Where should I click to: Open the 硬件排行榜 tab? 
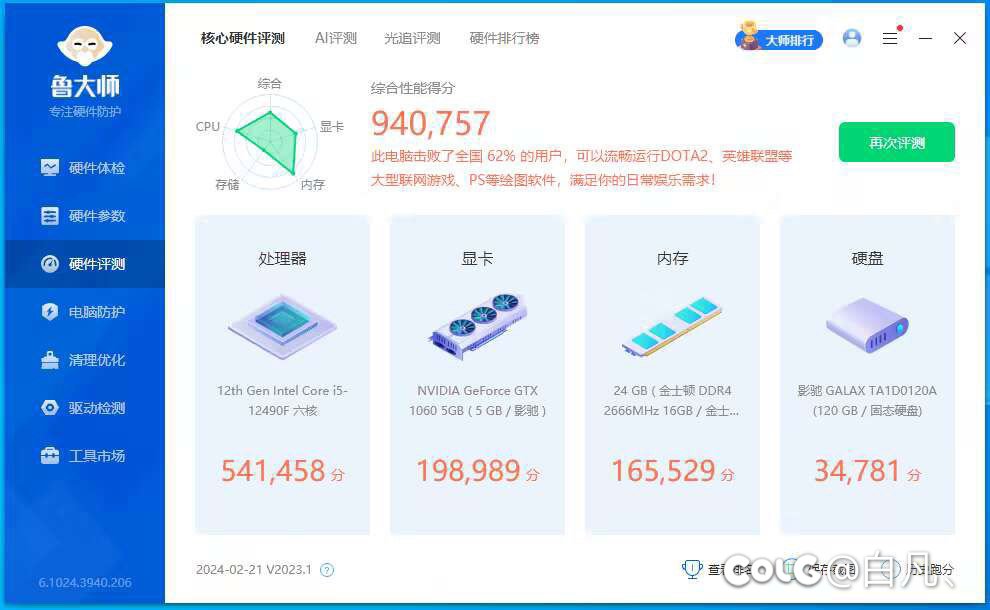click(504, 39)
